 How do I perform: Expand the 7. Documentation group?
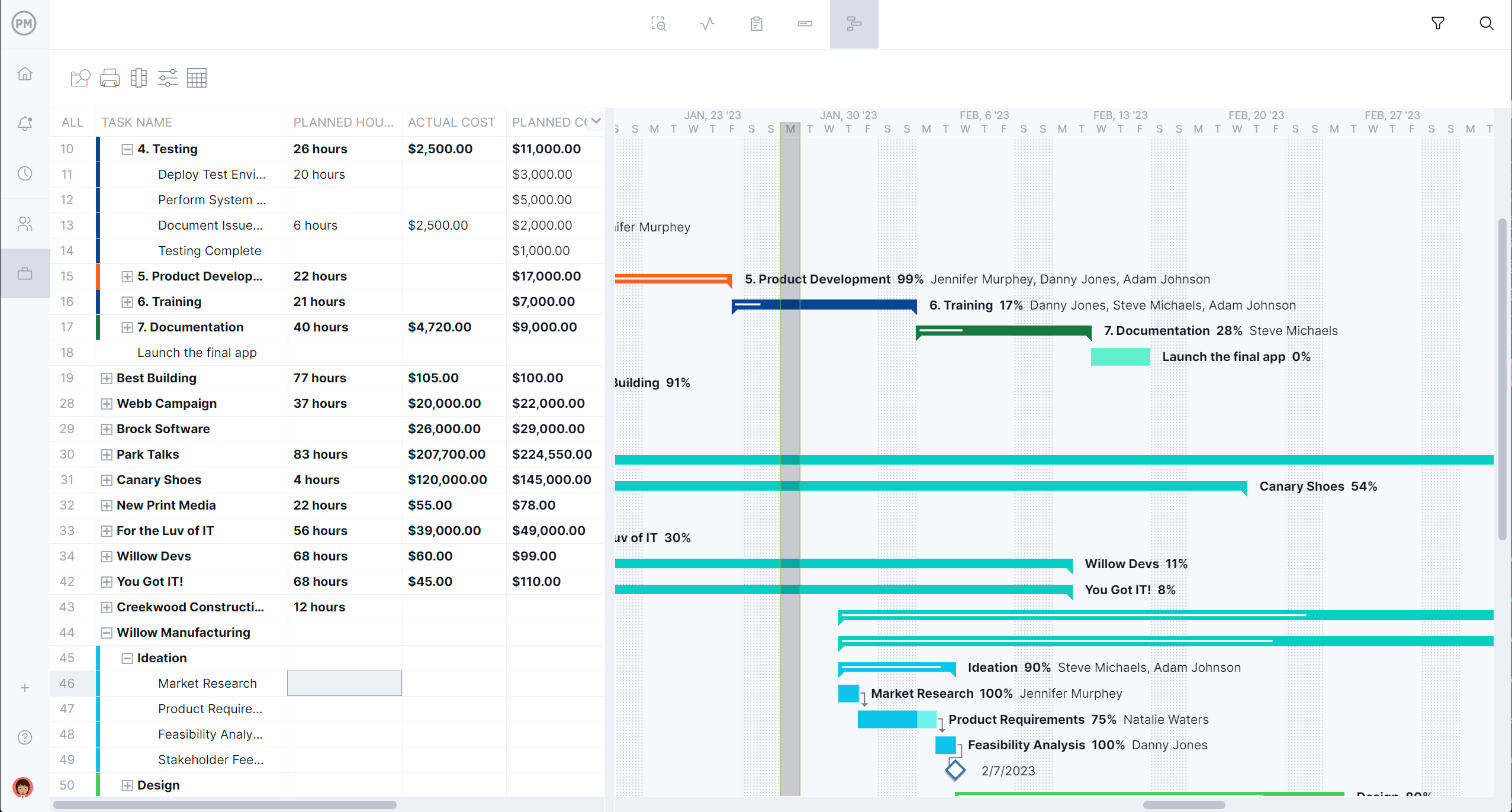pyautogui.click(x=127, y=327)
